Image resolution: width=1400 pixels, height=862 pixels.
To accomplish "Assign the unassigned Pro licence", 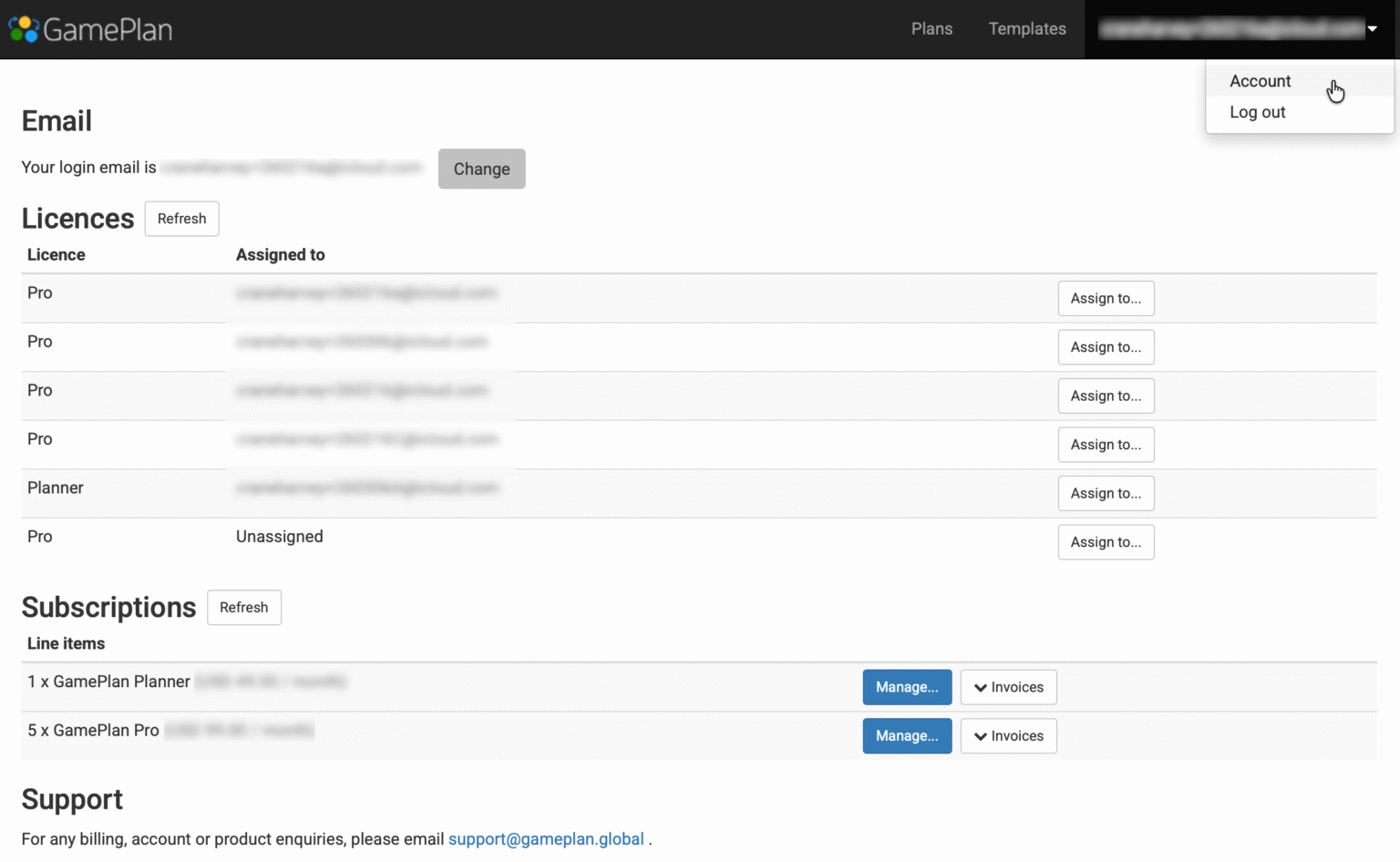I will (1106, 542).
